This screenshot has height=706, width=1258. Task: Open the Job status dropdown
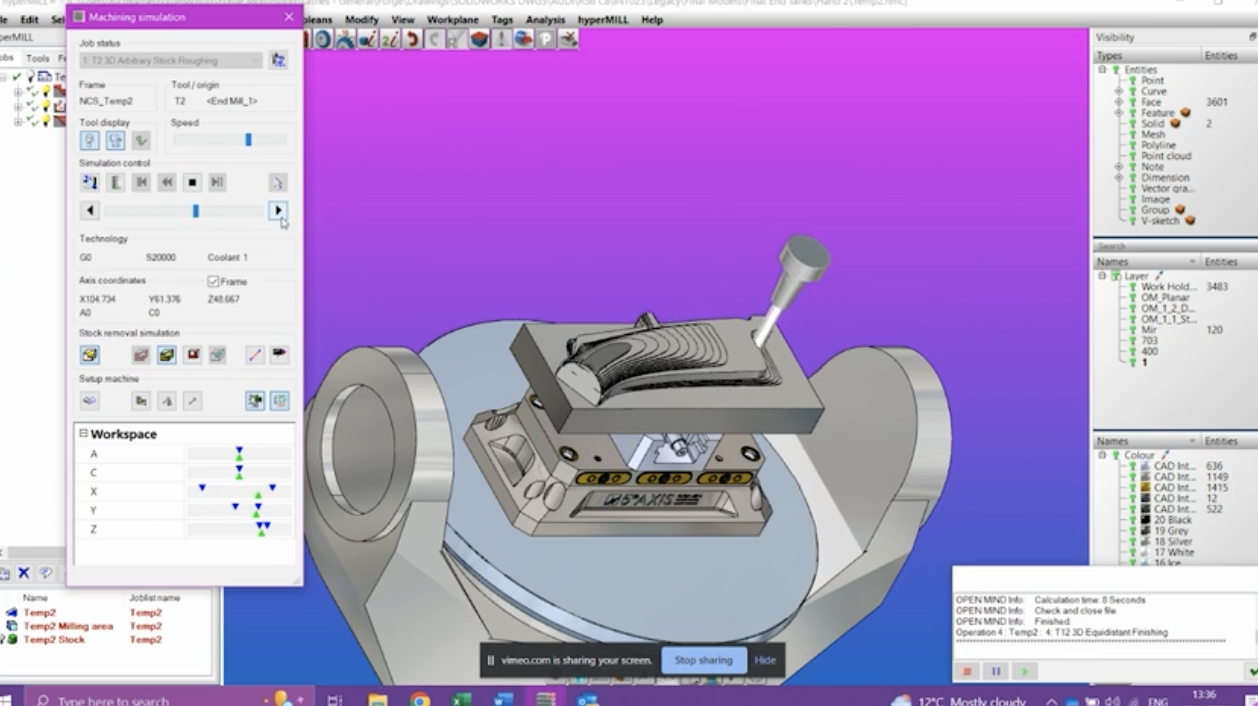point(255,61)
